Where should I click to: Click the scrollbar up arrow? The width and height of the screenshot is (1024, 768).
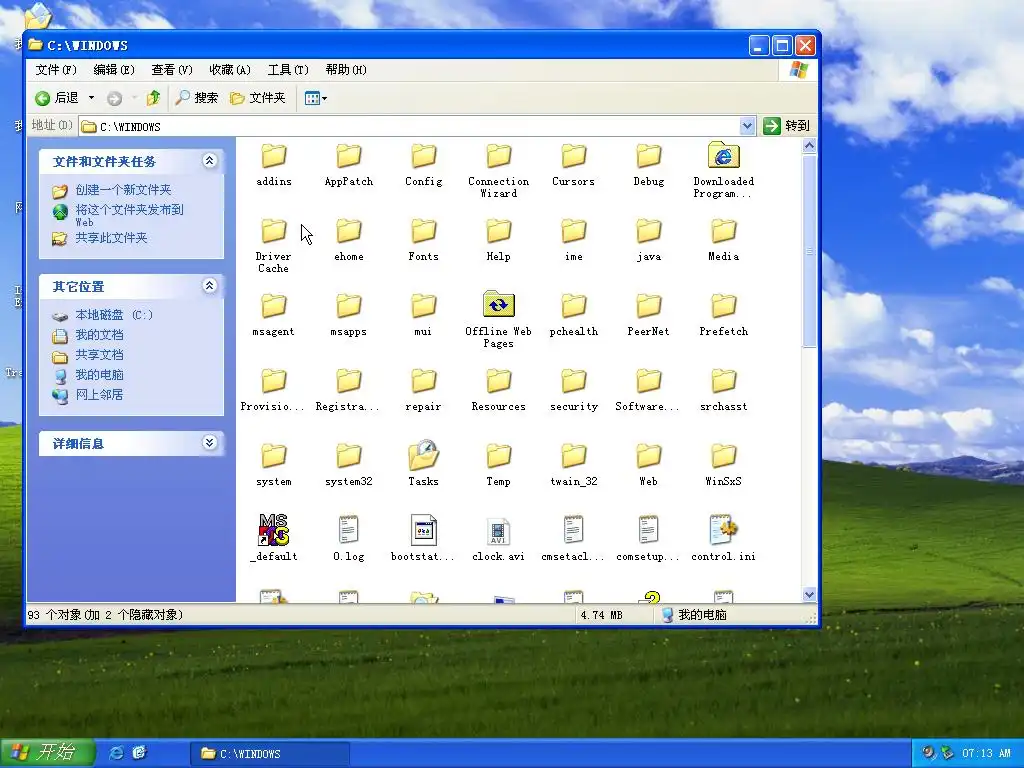click(809, 146)
